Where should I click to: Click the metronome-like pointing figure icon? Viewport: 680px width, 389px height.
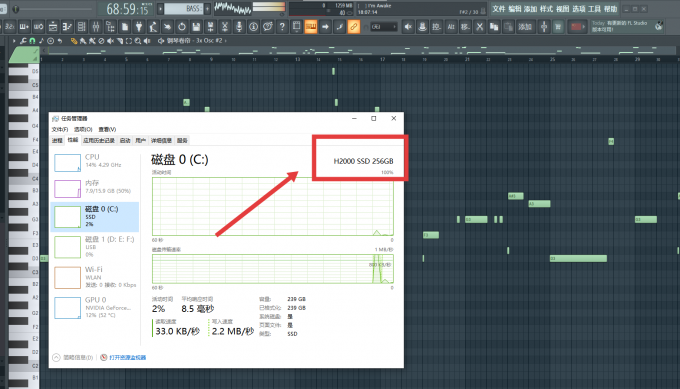coord(153,27)
